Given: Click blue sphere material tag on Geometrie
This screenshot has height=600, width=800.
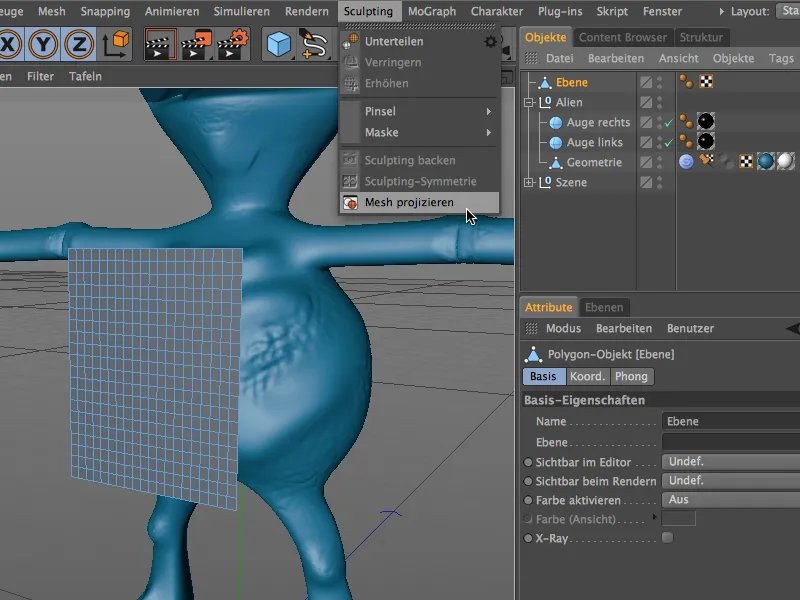Looking at the screenshot, I should coord(765,161).
